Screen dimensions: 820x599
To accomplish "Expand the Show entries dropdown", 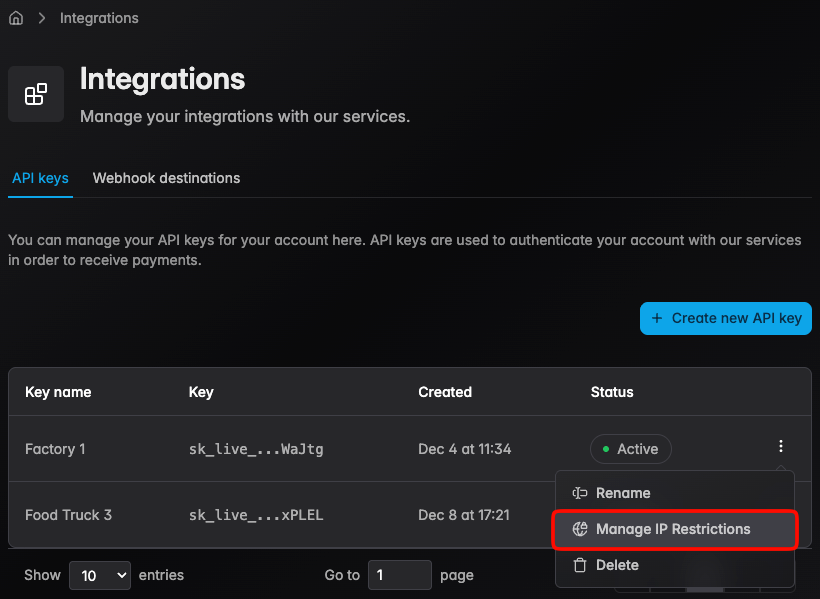I will point(100,575).
